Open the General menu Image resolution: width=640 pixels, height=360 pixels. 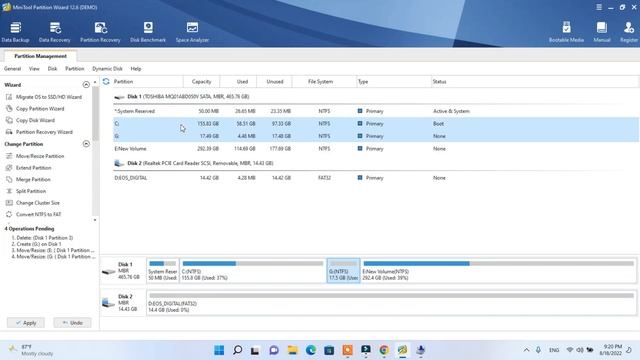coord(12,69)
